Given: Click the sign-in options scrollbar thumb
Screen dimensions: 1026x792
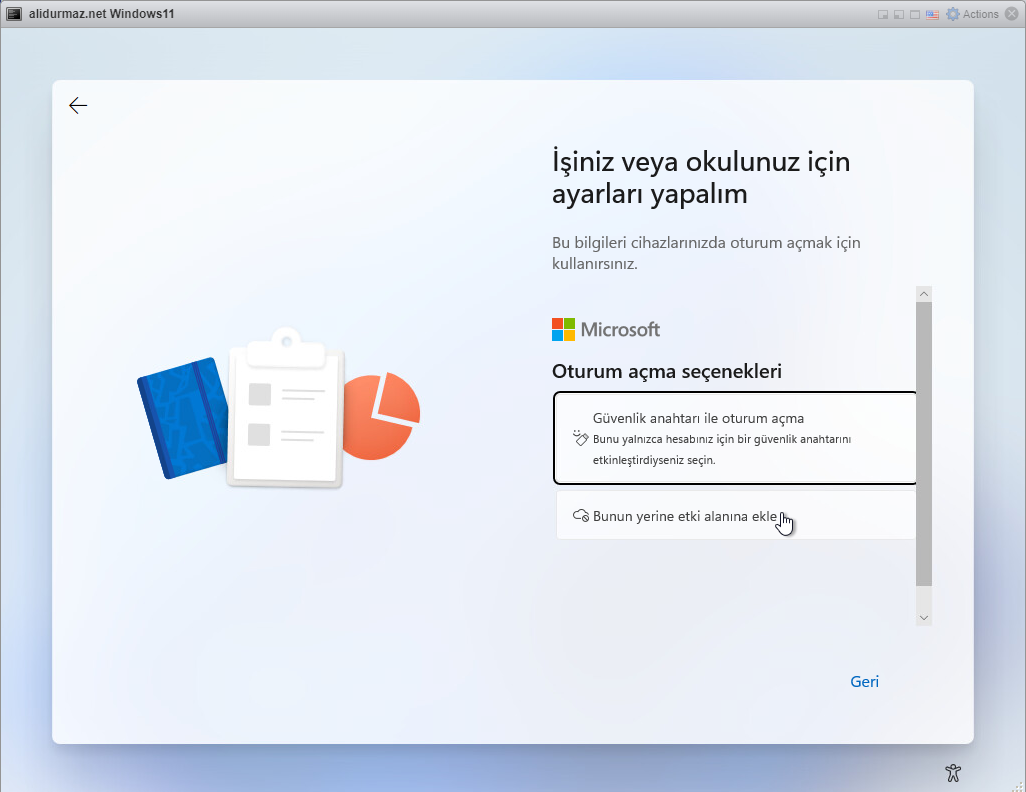Looking at the screenshot, I should (924, 443).
